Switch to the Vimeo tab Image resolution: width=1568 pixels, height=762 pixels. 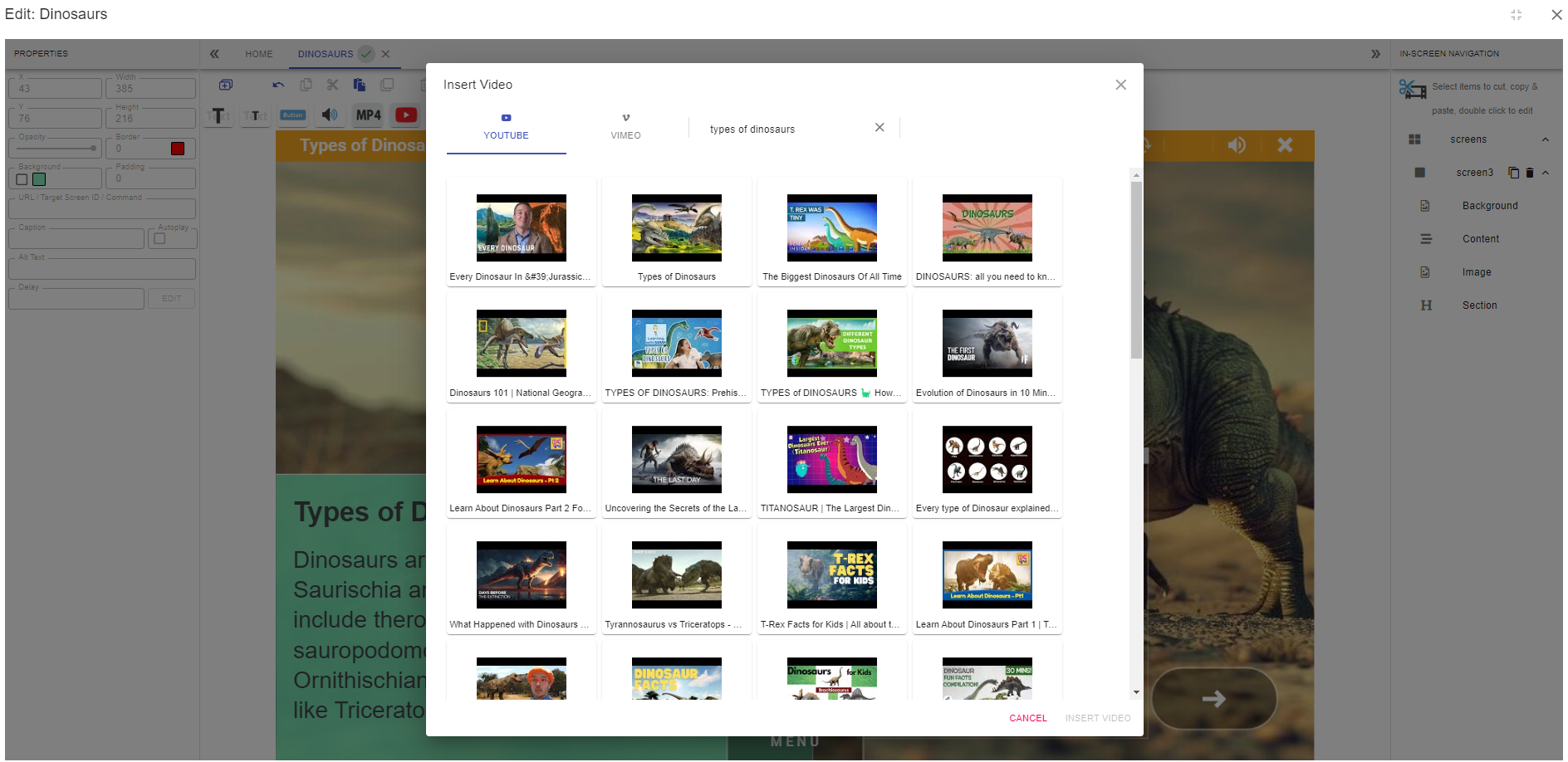(626, 127)
